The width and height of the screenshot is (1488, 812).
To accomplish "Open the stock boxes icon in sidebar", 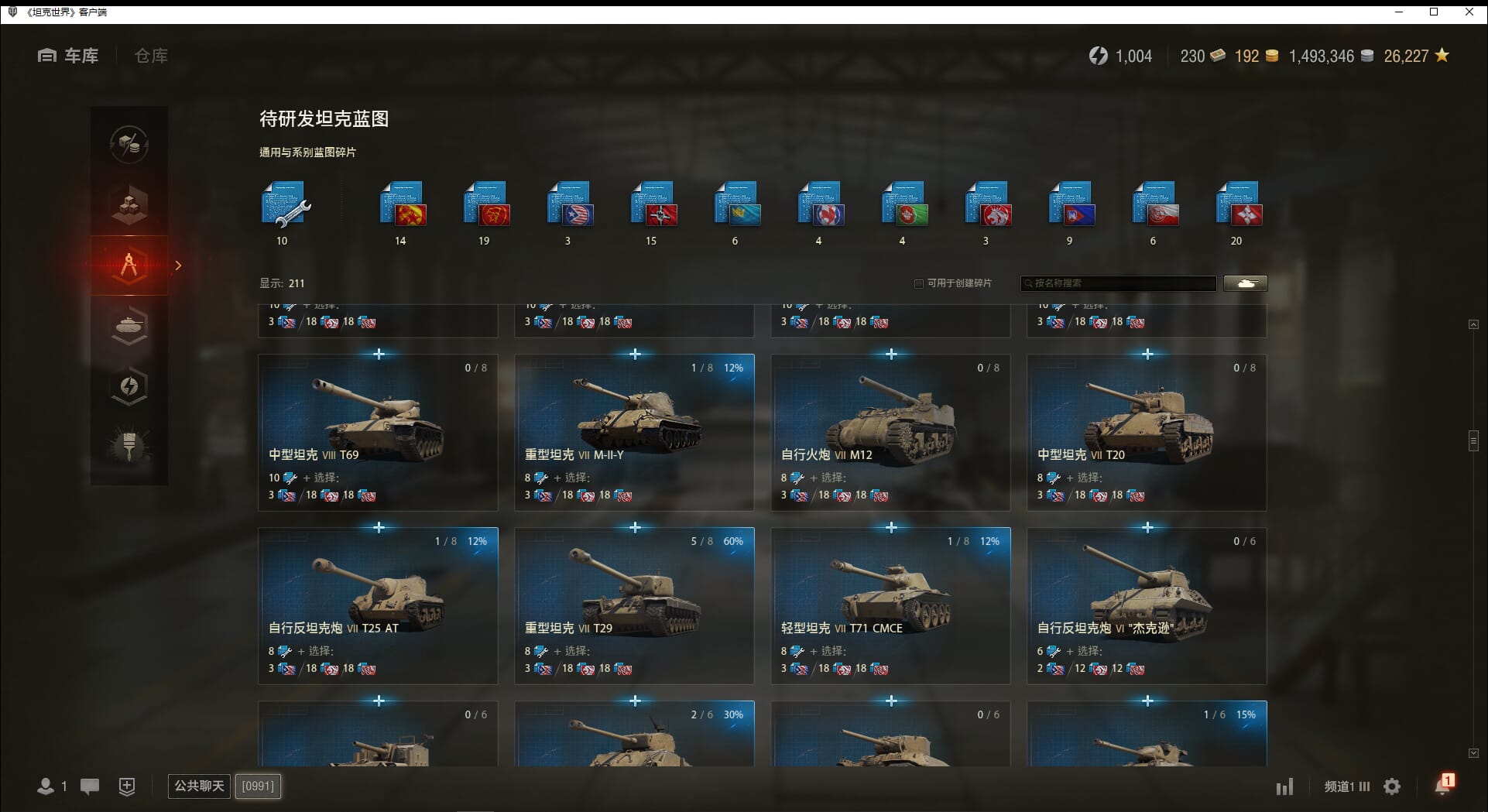I will point(129,204).
